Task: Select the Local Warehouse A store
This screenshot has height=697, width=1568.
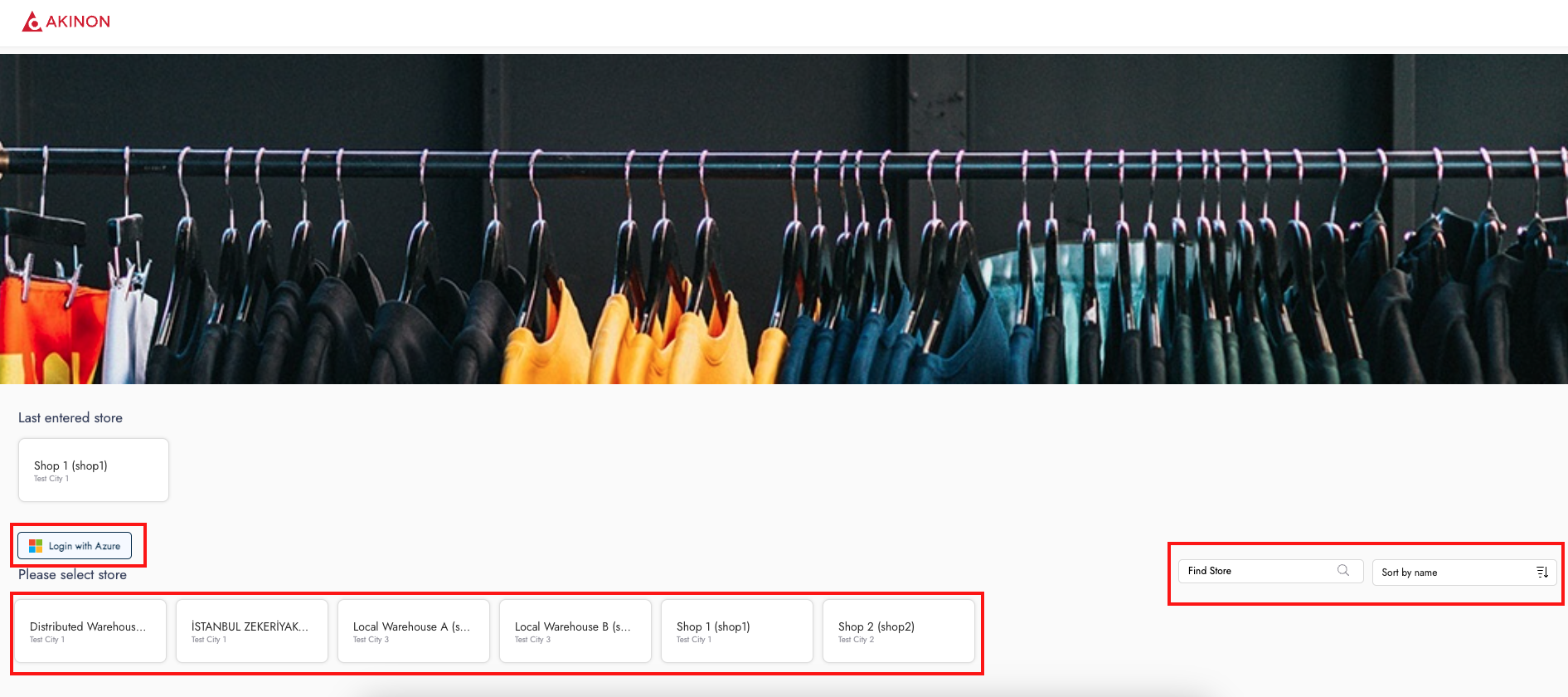Action: (x=413, y=631)
